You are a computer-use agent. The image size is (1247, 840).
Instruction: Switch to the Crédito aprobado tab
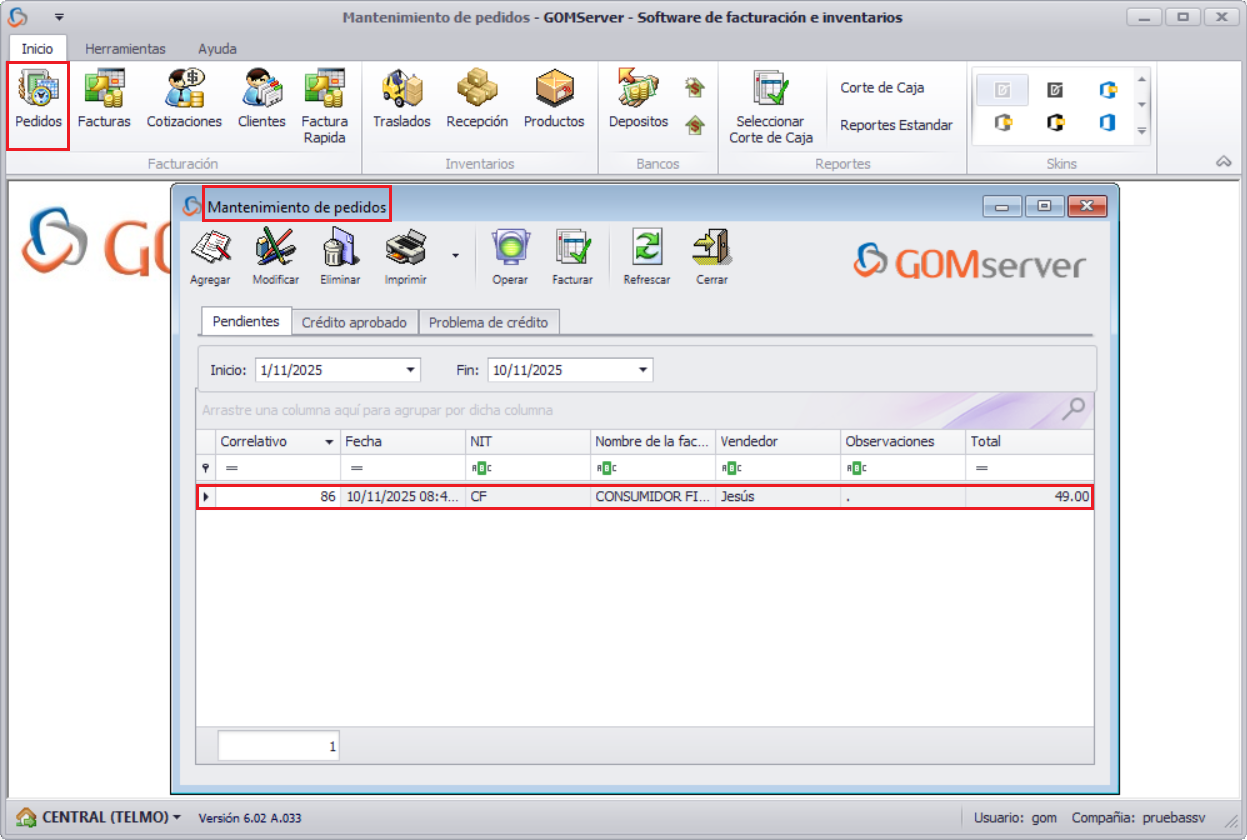(354, 322)
